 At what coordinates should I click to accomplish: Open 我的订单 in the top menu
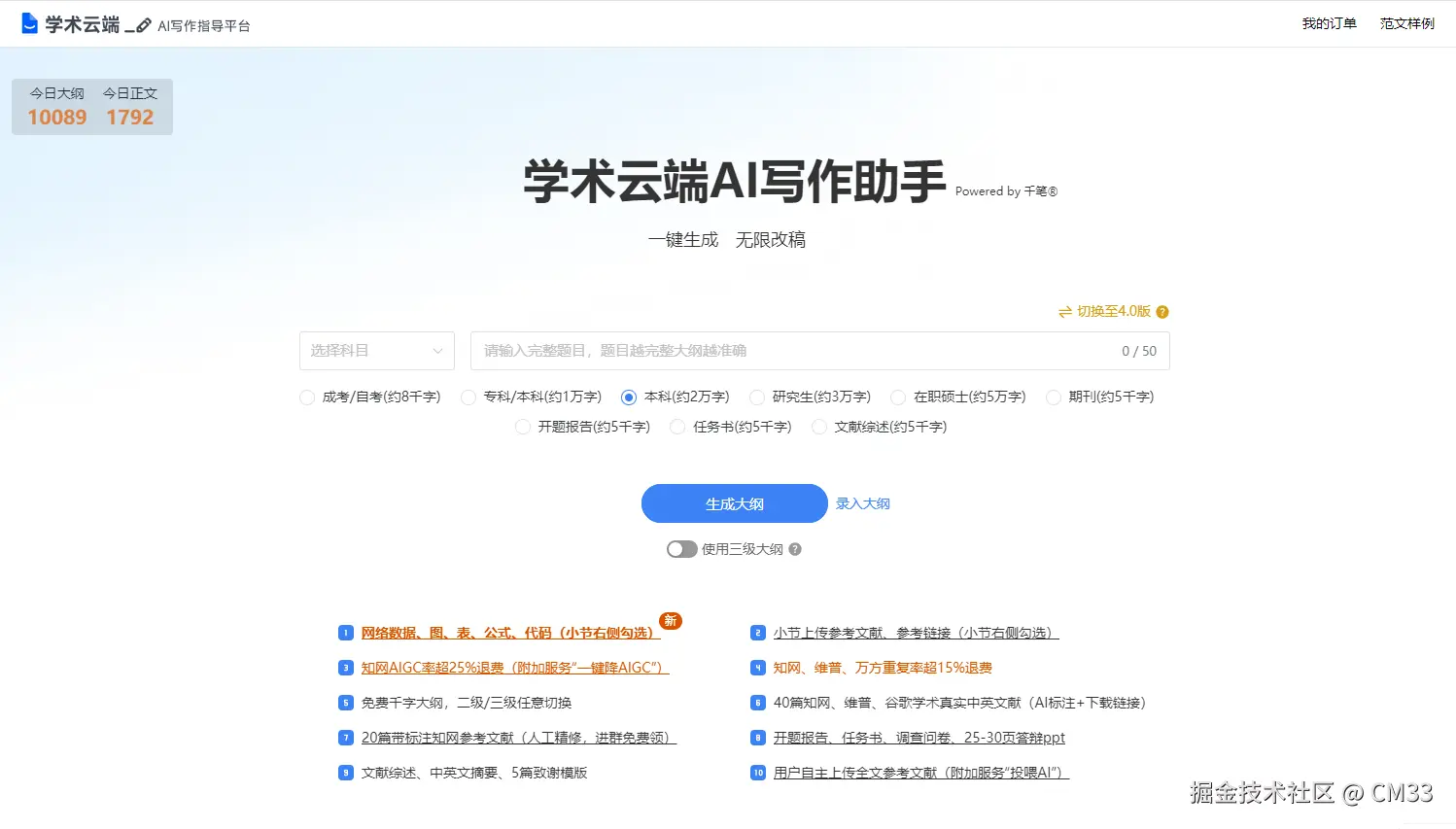pyautogui.click(x=1329, y=23)
